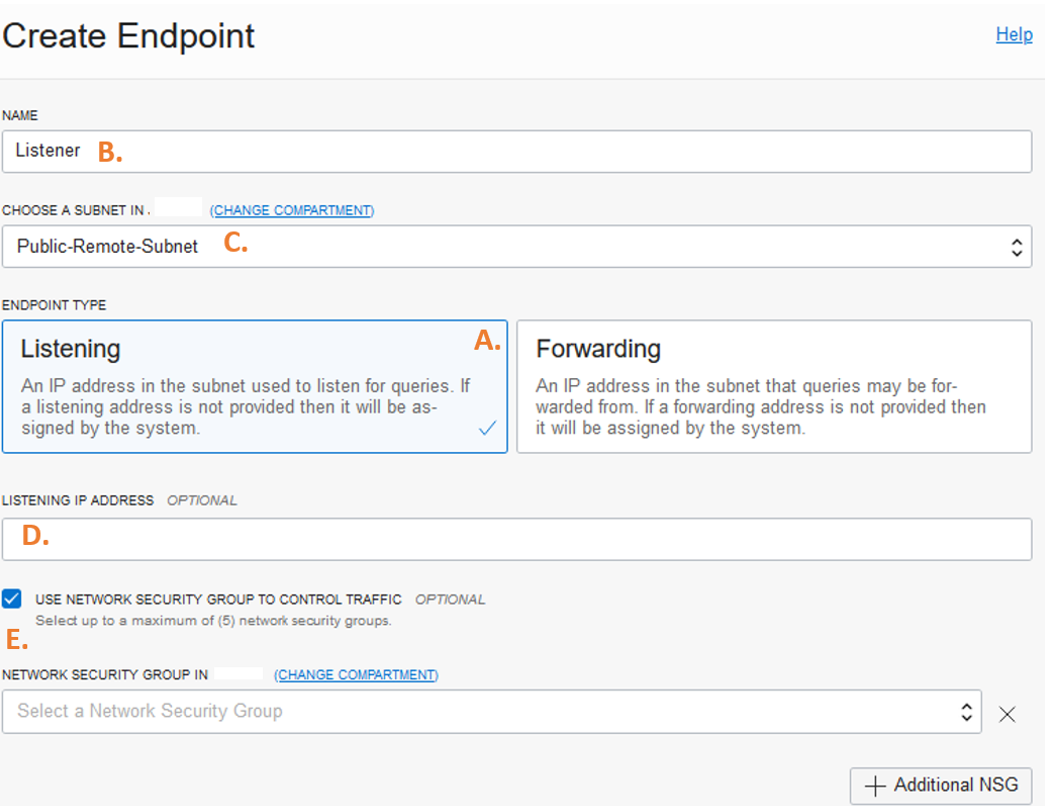Click the Name field containing Listener
The image size is (1045, 806).
pyautogui.click(x=517, y=151)
